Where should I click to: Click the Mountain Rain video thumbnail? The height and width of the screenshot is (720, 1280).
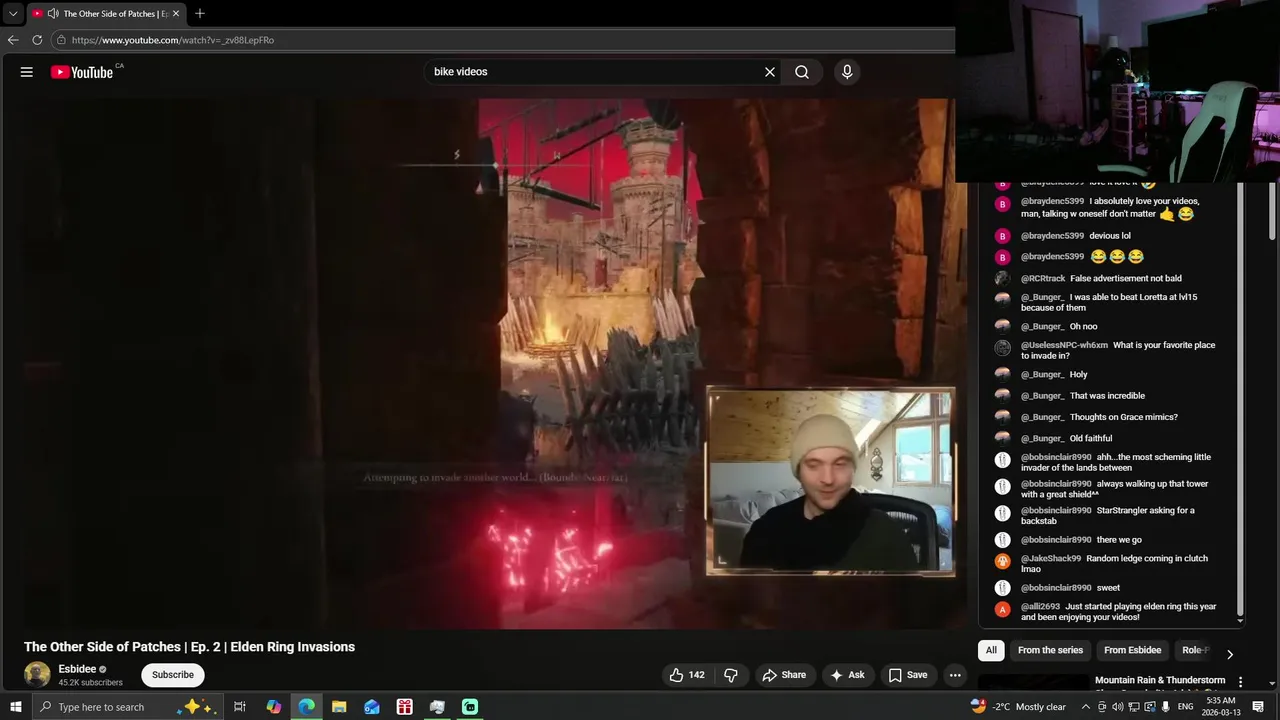(x=1033, y=683)
